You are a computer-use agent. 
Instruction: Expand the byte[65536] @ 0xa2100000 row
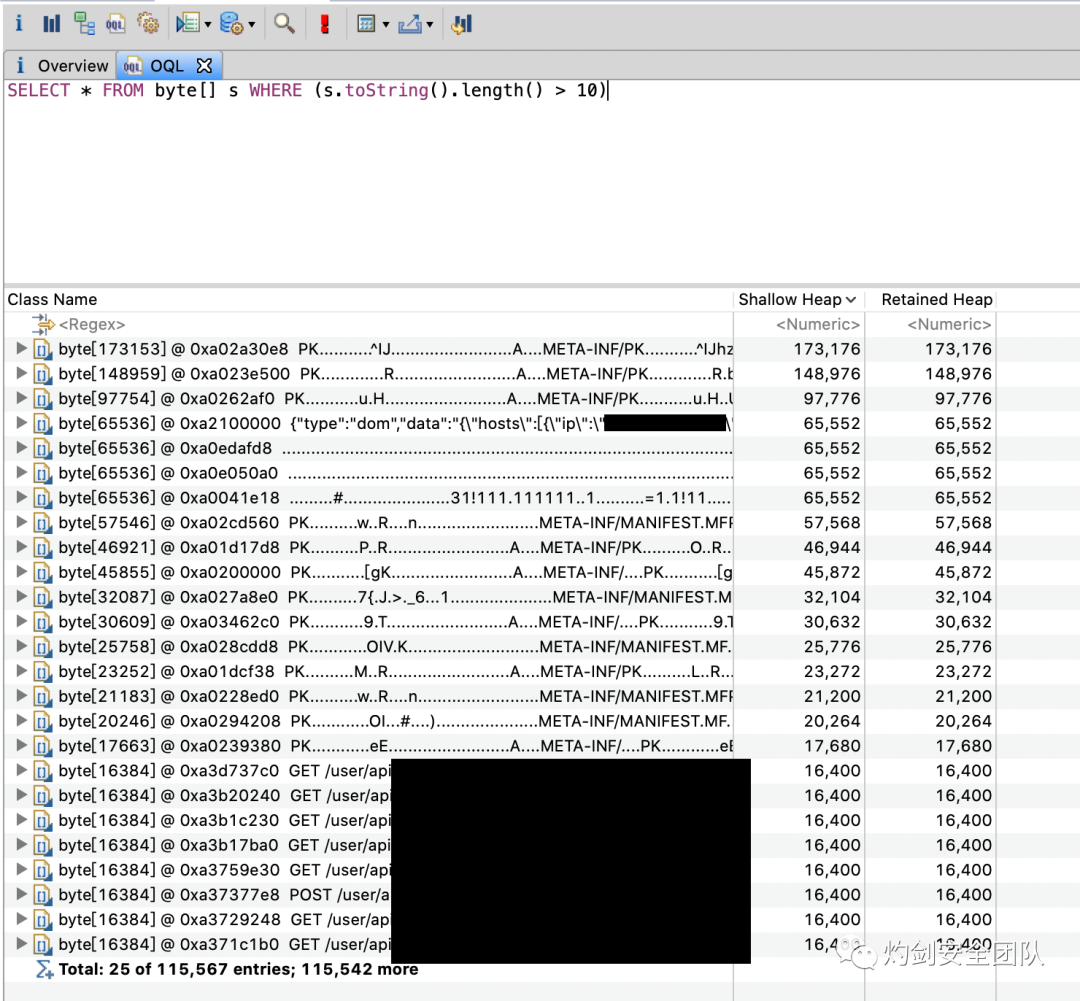tap(21, 423)
